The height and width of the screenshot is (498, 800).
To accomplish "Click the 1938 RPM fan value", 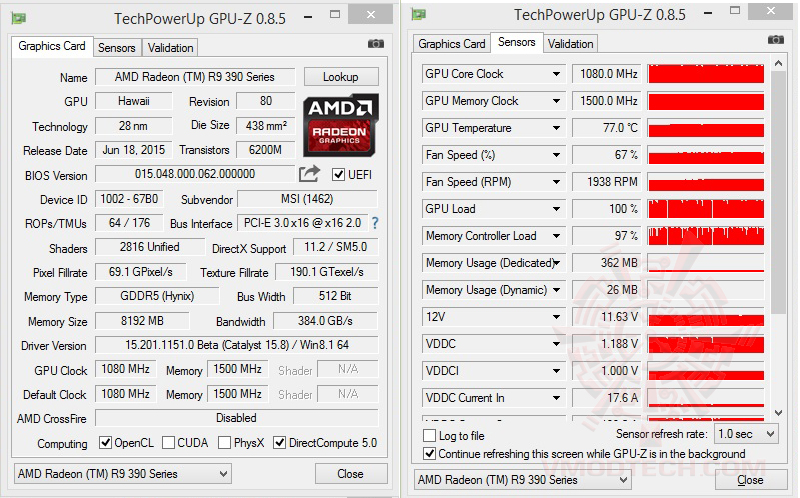I will click(x=607, y=182).
